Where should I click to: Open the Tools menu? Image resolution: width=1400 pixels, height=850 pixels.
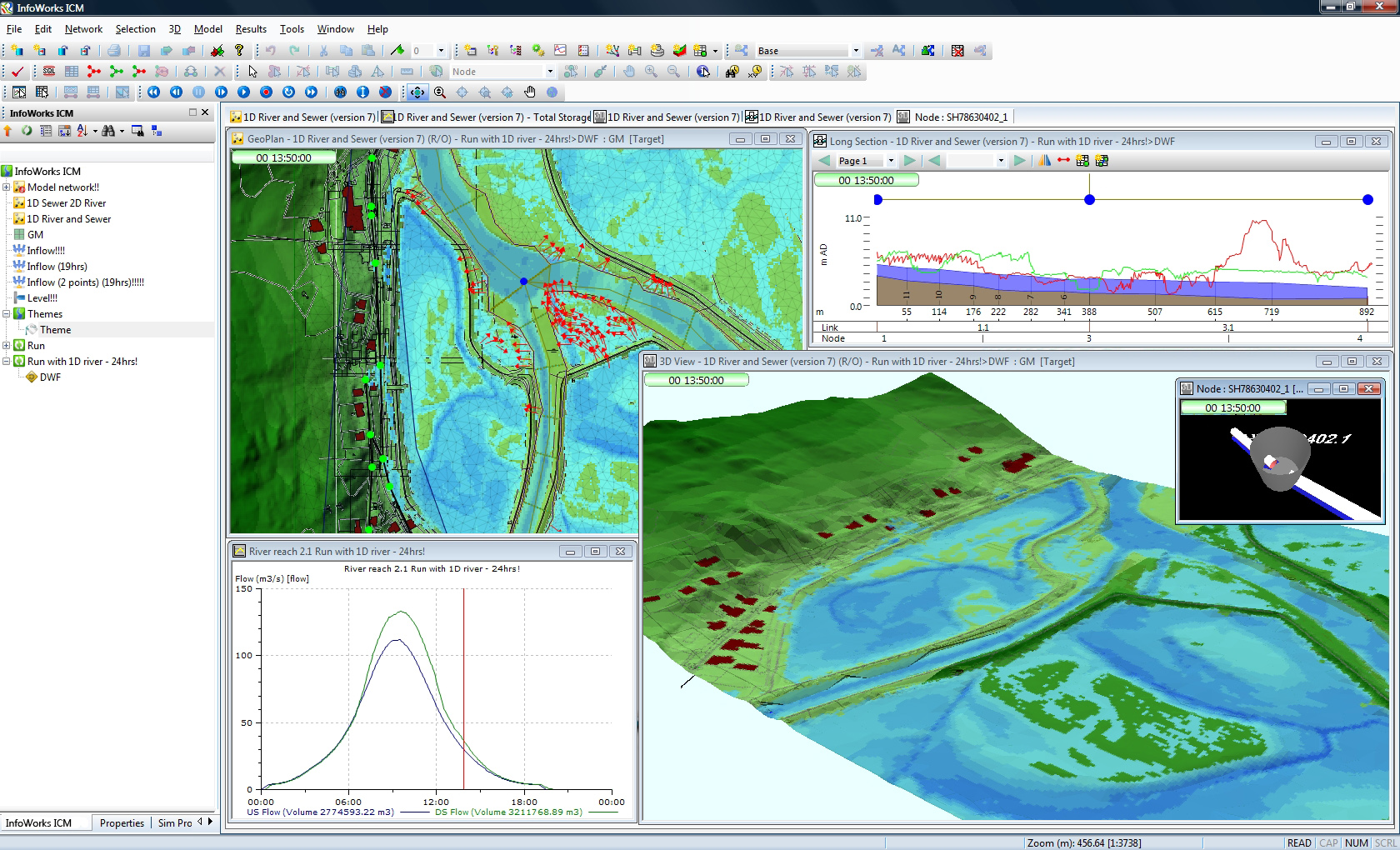tap(292, 29)
